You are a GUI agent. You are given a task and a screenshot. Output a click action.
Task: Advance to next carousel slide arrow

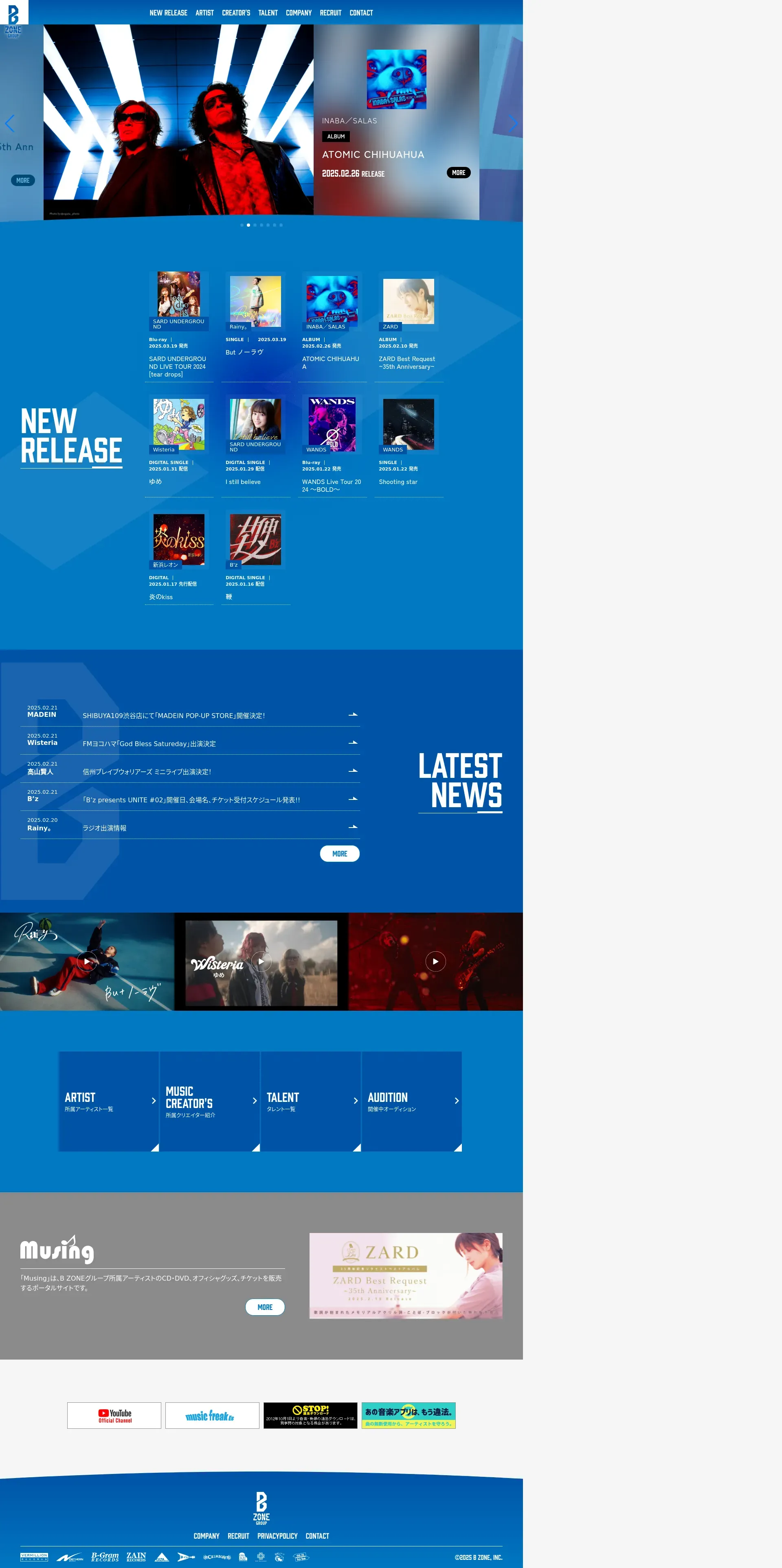(513, 124)
